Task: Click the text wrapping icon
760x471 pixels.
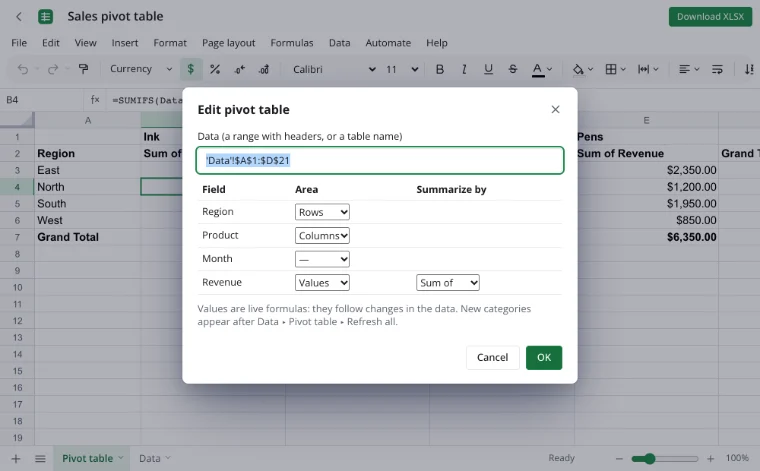Action: [717, 69]
